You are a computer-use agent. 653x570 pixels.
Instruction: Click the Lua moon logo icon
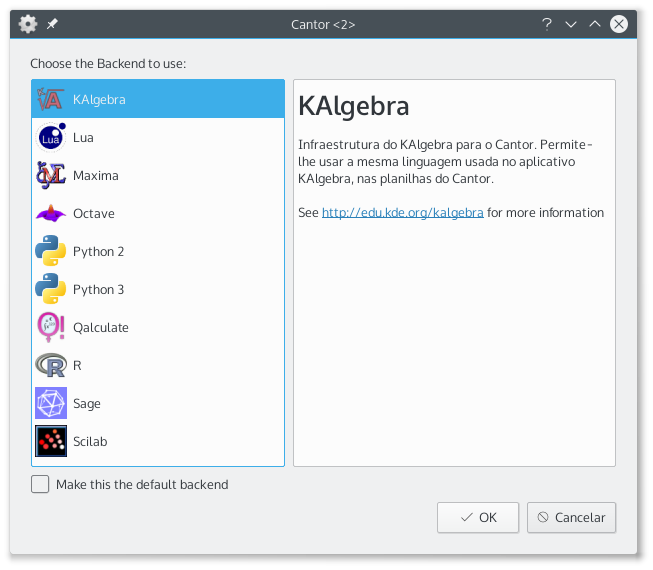click(50, 137)
